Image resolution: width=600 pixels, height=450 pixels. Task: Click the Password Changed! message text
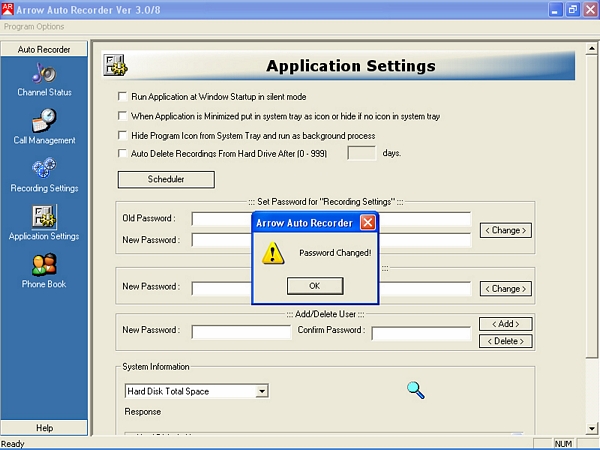(x=335, y=253)
